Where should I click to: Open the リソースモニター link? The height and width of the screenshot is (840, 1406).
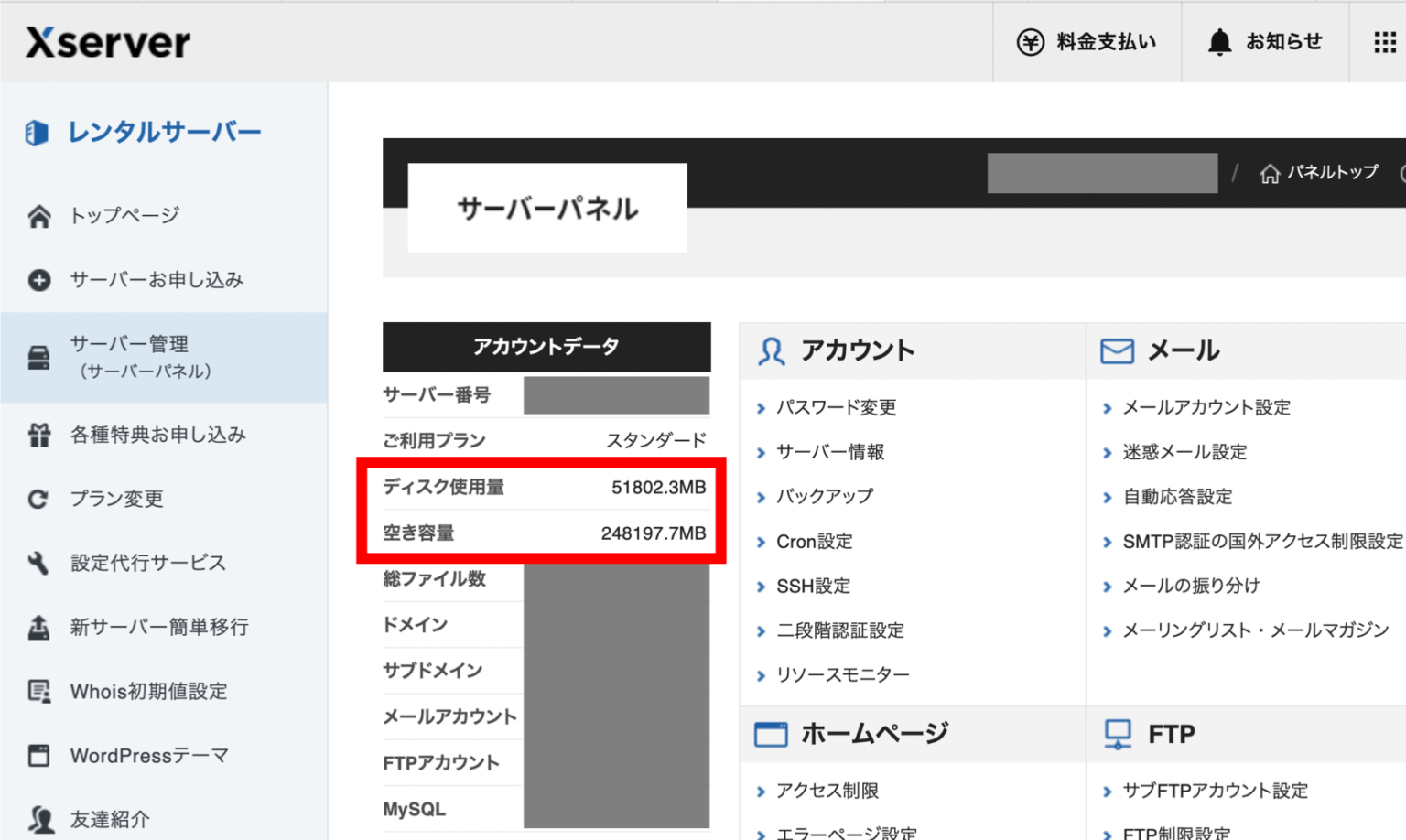(843, 674)
